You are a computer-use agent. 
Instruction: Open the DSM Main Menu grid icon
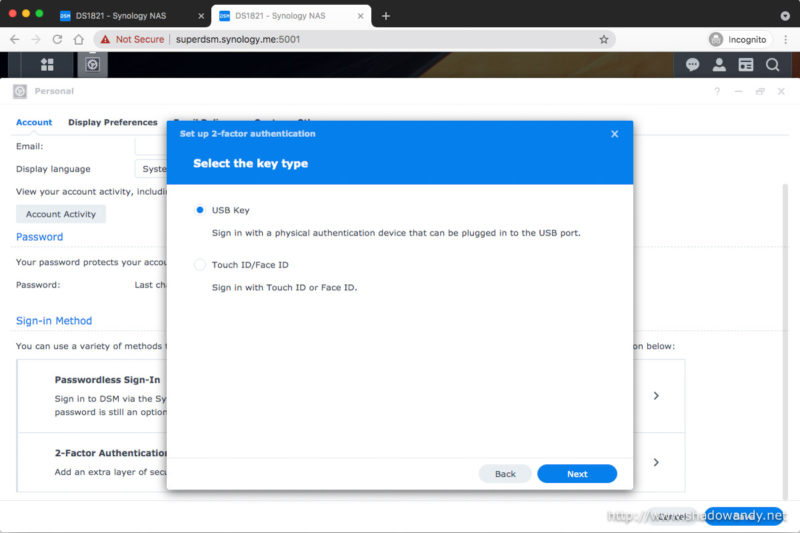(47, 64)
